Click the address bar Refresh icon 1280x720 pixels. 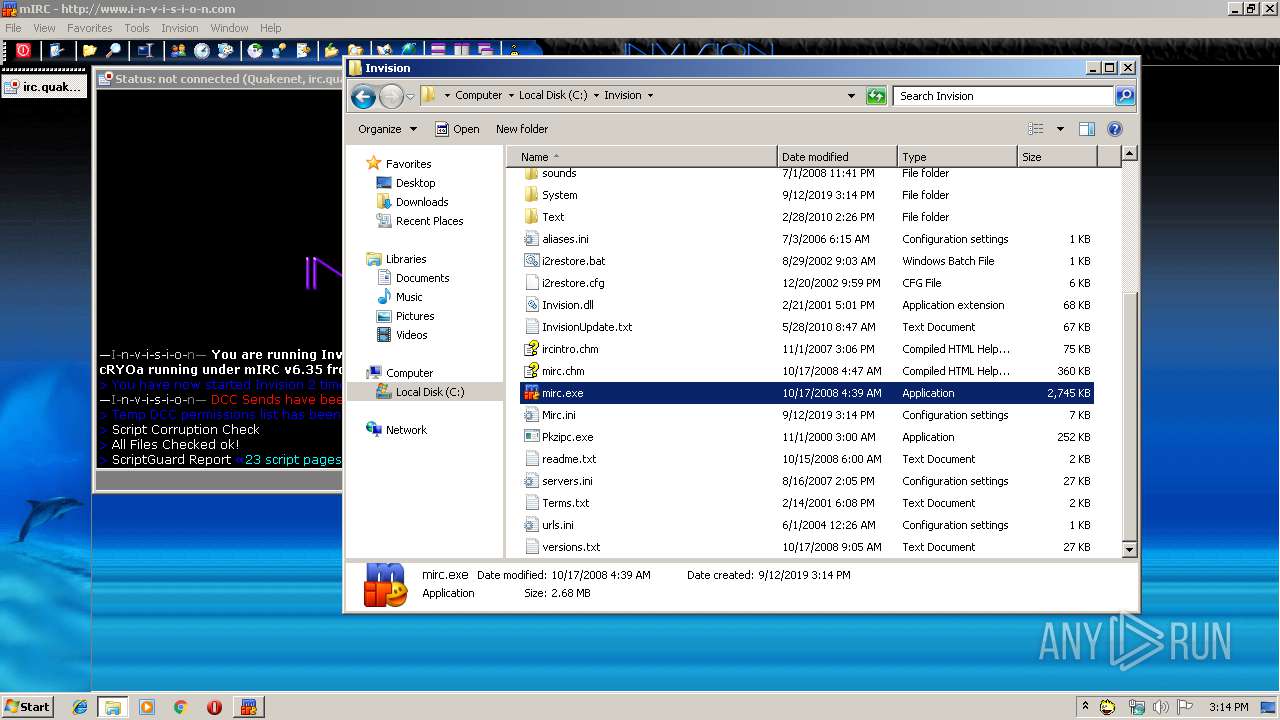point(876,96)
